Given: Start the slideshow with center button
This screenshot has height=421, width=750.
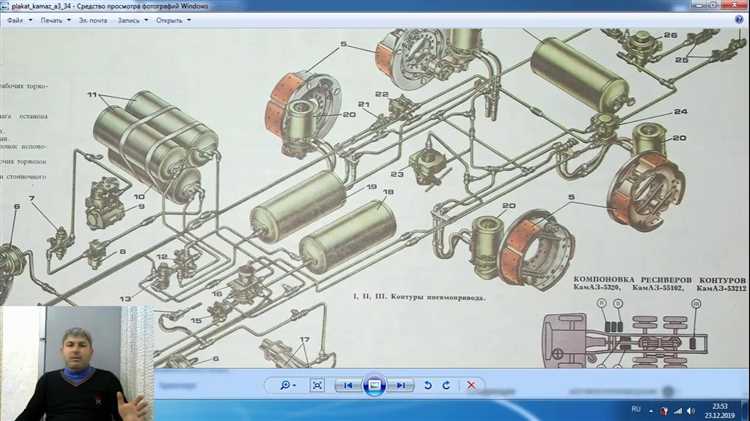Looking at the screenshot, I should pyautogui.click(x=374, y=385).
